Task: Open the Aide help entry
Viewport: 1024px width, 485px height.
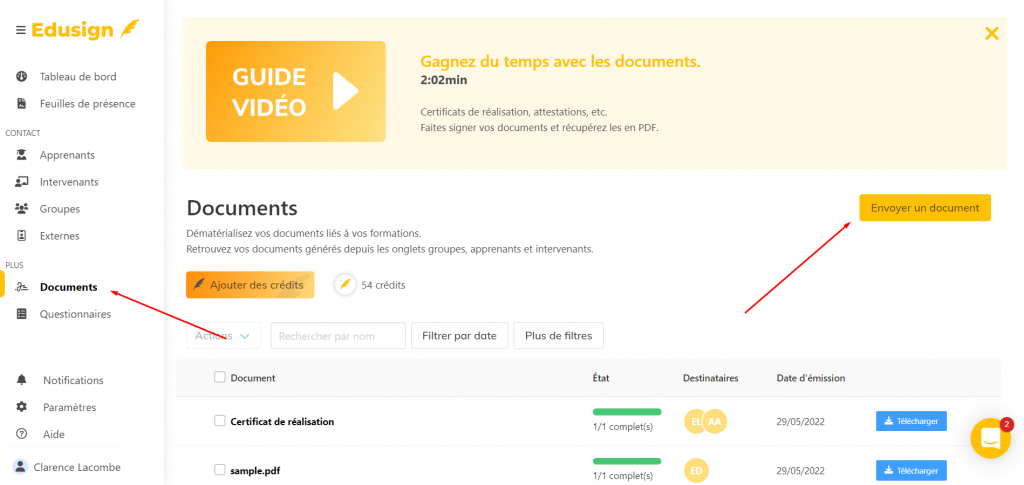Action: tap(54, 433)
